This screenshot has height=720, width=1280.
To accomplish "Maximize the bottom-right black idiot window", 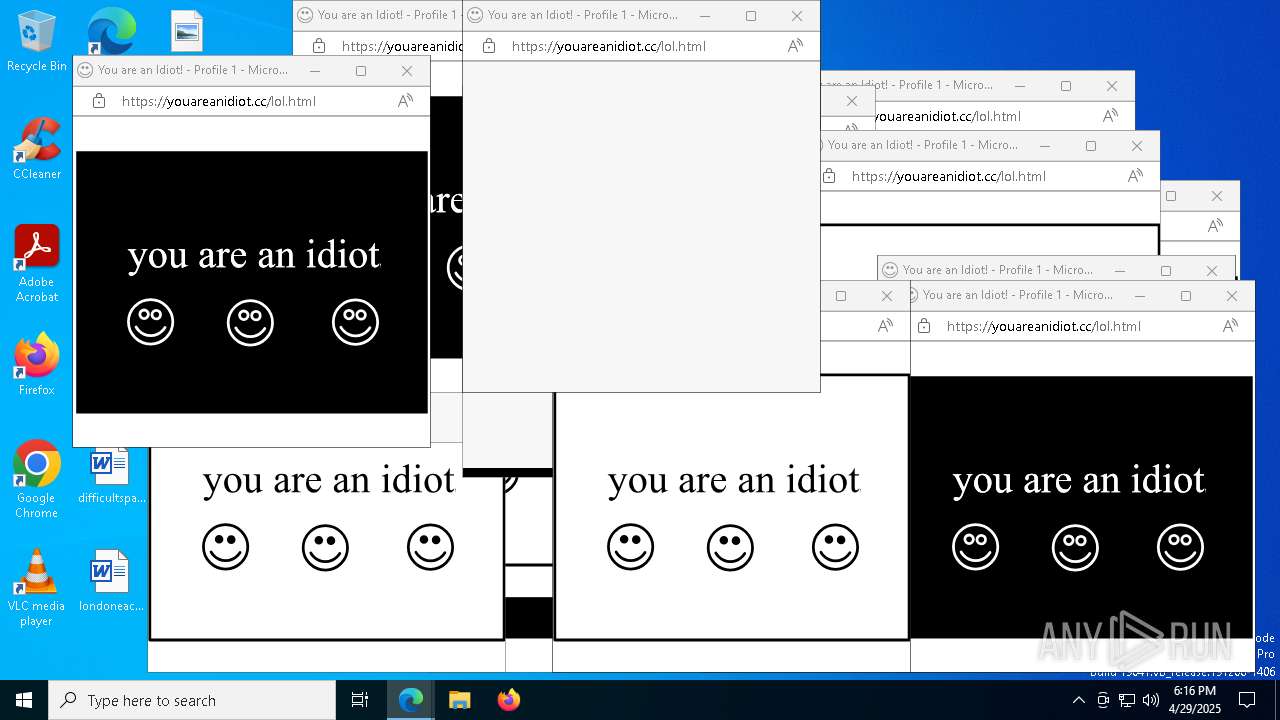I will [1186, 296].
